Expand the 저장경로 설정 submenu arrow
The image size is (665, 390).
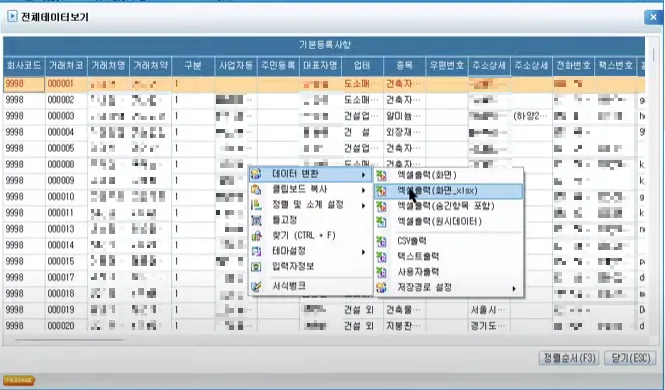pyautogui.click(x=514, y=288)
